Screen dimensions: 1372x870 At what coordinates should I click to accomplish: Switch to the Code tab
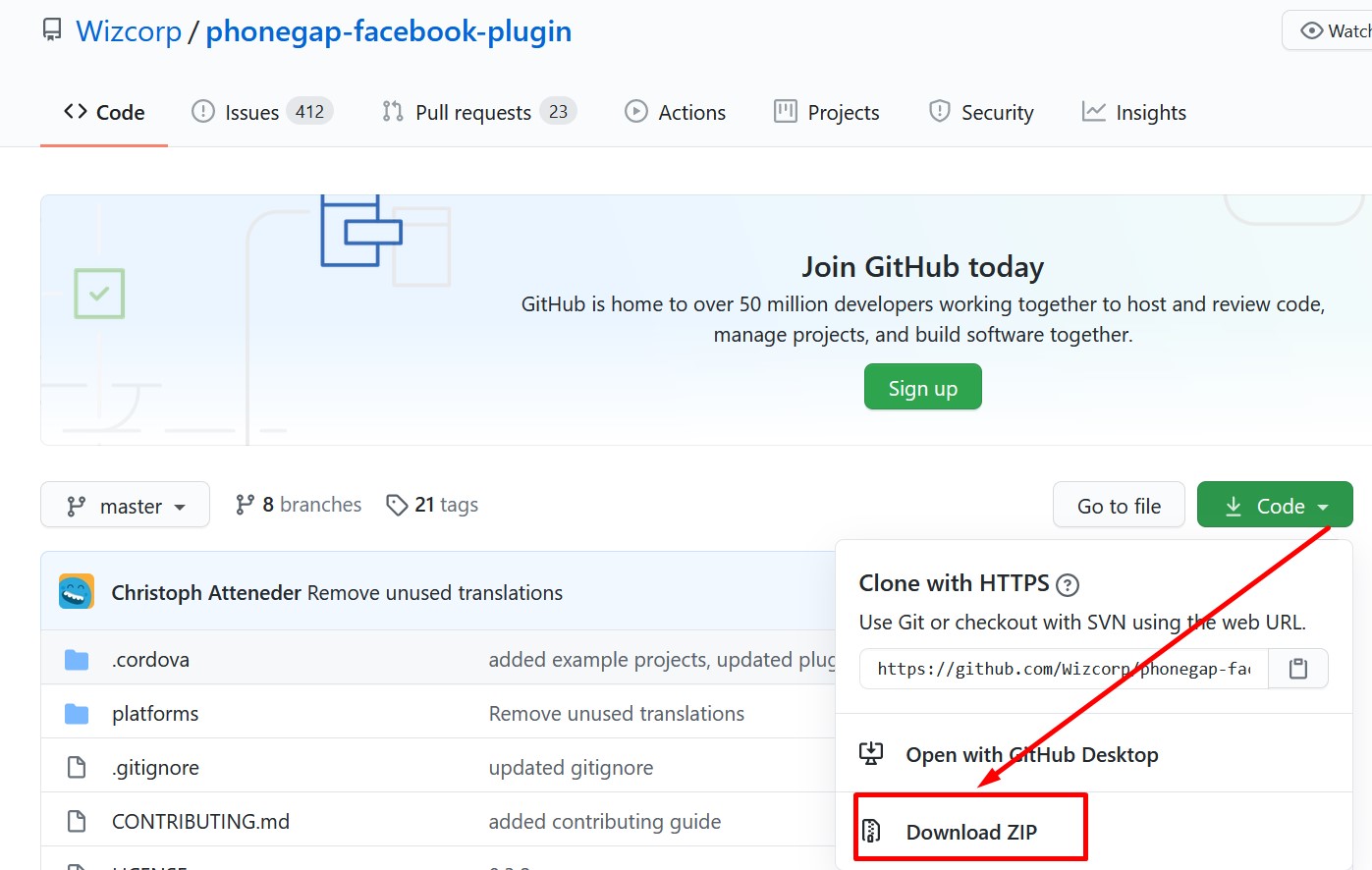pos(104,112)
